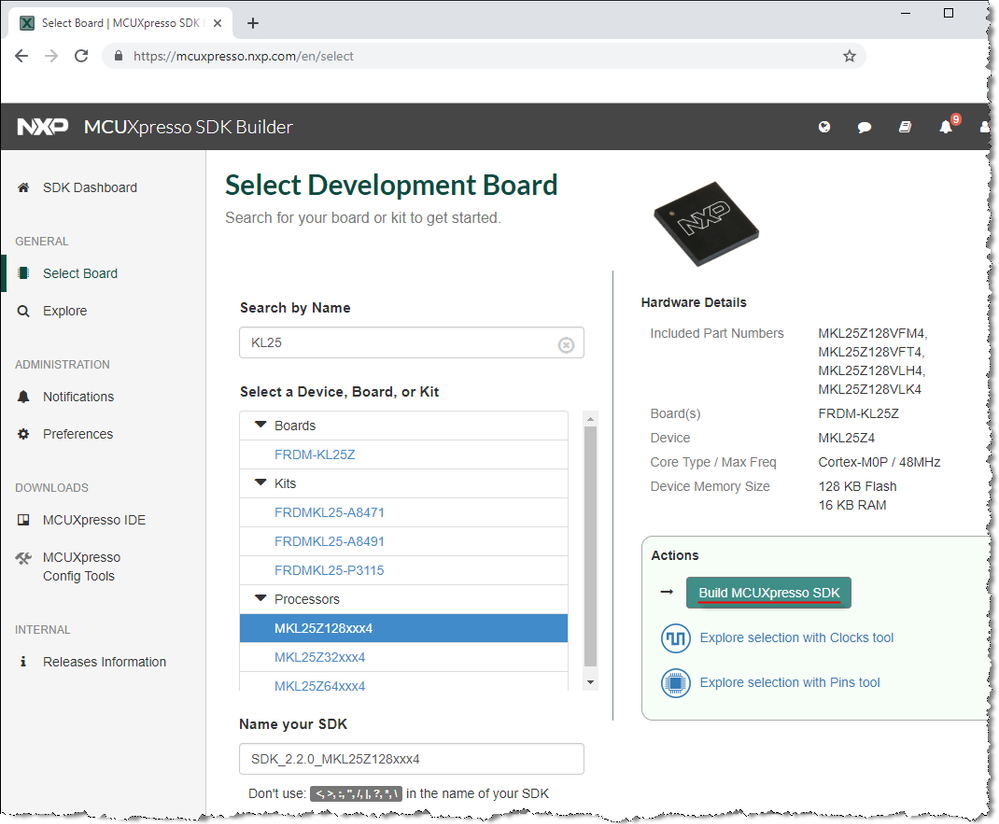Image resolution: width=999 pixels, height=824 pixels.
Task: Select kit FRDMKL25-A8471
Action: pyautogui.click(x=329, y=512)
